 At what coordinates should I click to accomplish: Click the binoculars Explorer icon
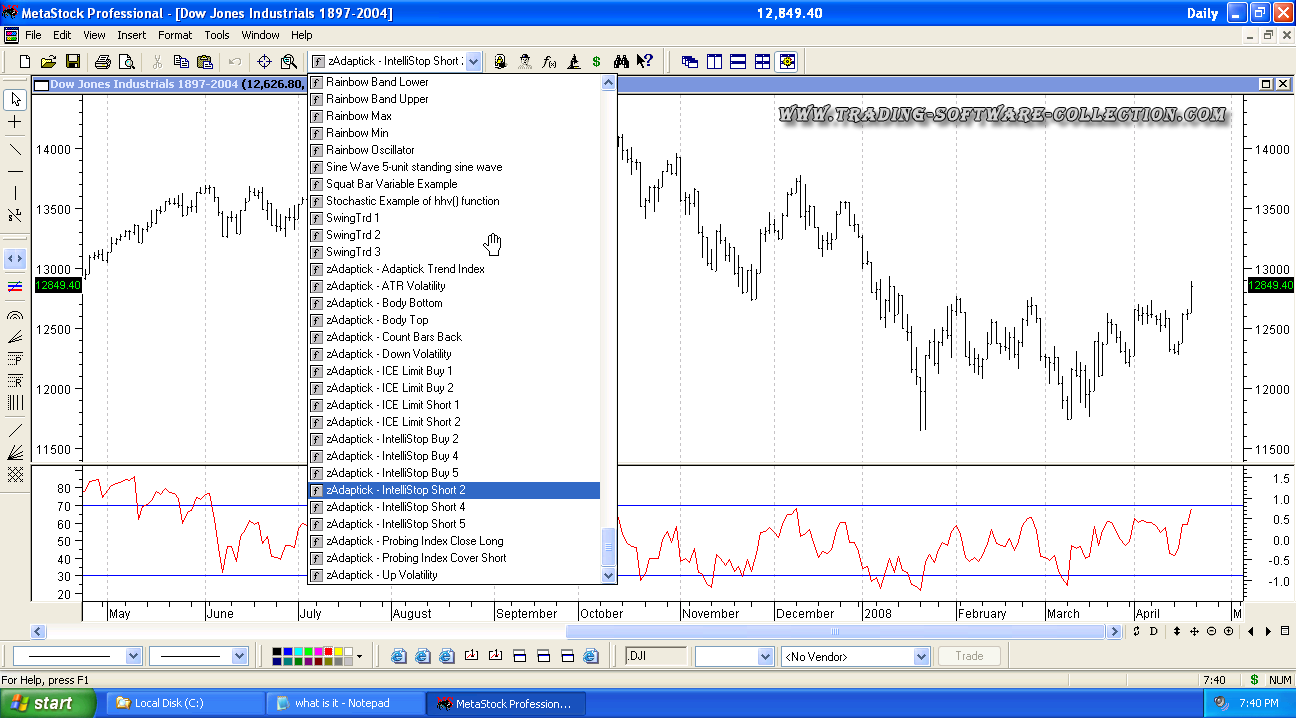pos(621,62)
